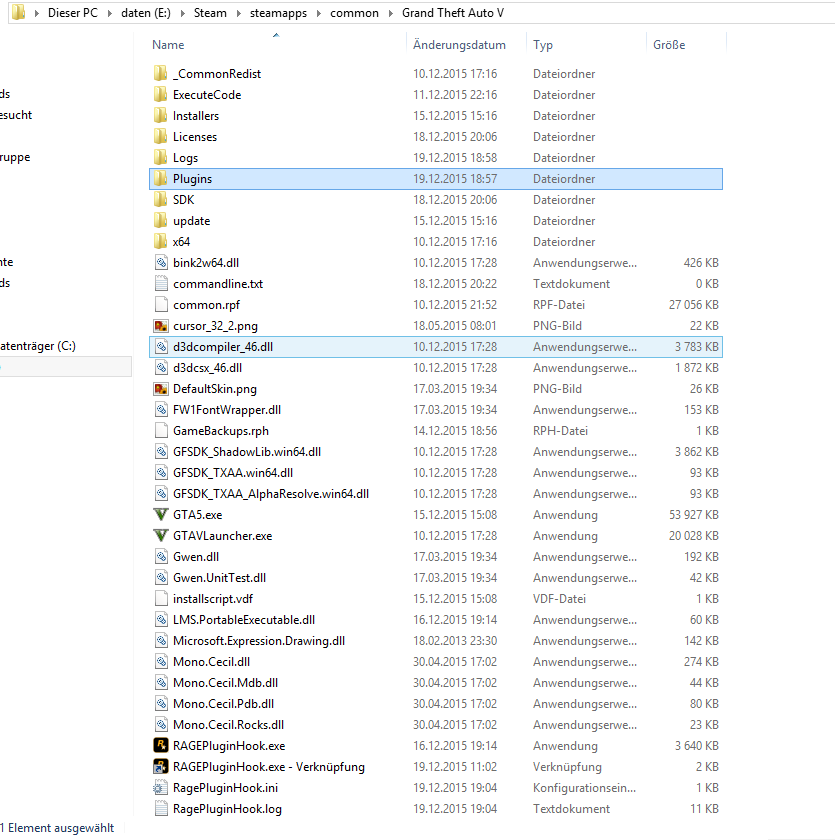Sort by the Änderungsdatum column header
Image resolution: width=835 pixels, height=840 pixels.
coord(459,45)
